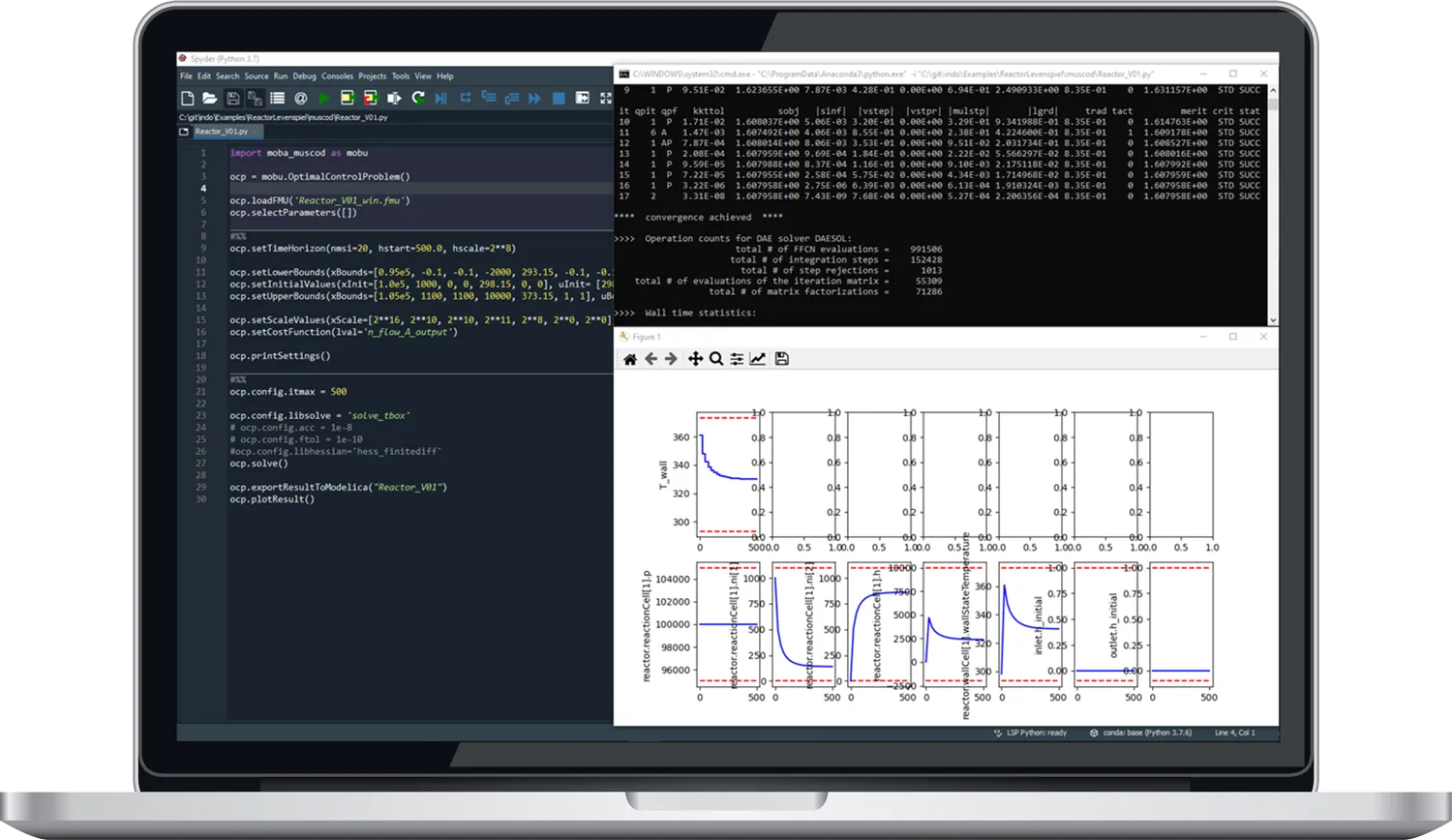Click LSP Python: ready status
The width and height of the screenshot is (1452, 840).
1030,733
